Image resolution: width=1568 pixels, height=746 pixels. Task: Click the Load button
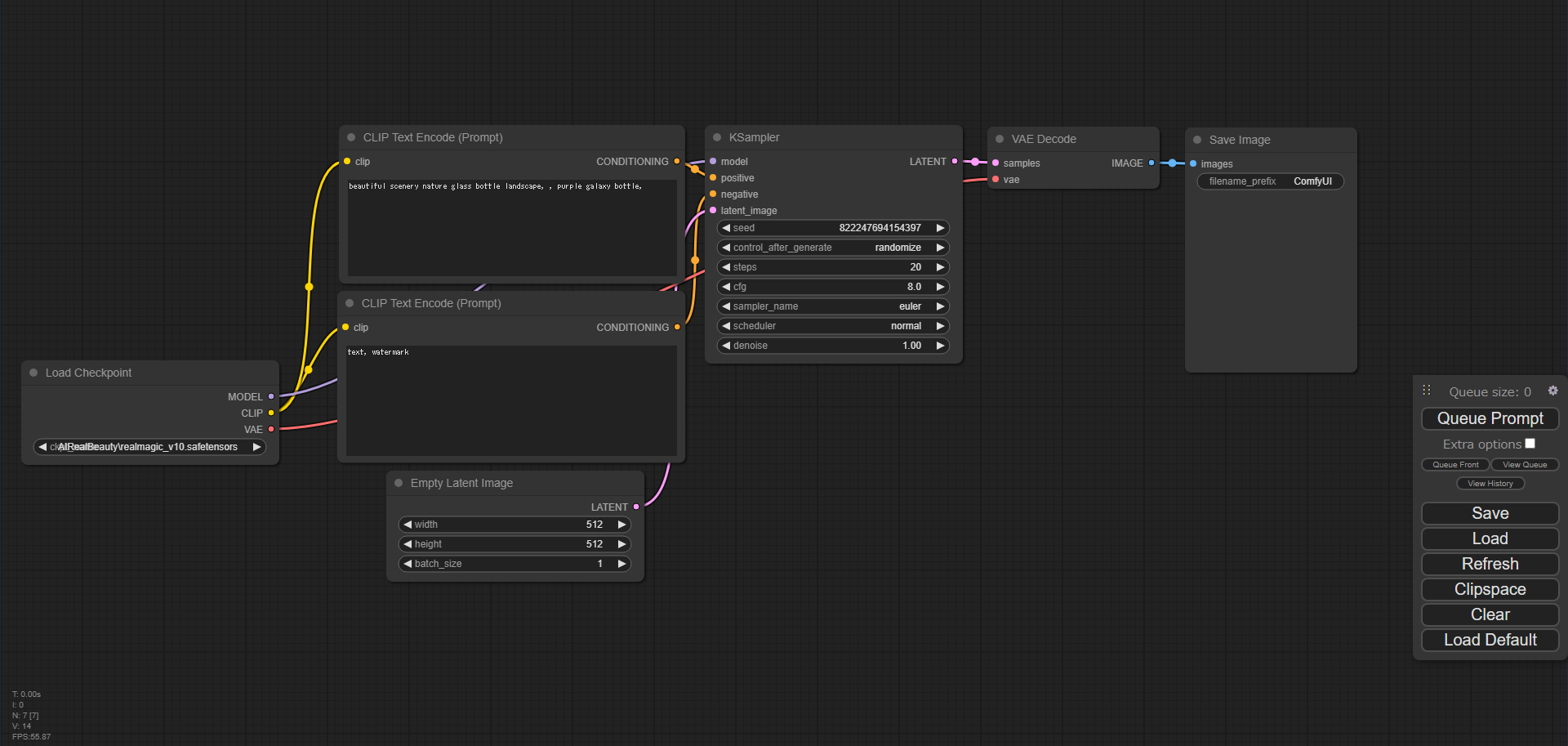pos(1490,538)
